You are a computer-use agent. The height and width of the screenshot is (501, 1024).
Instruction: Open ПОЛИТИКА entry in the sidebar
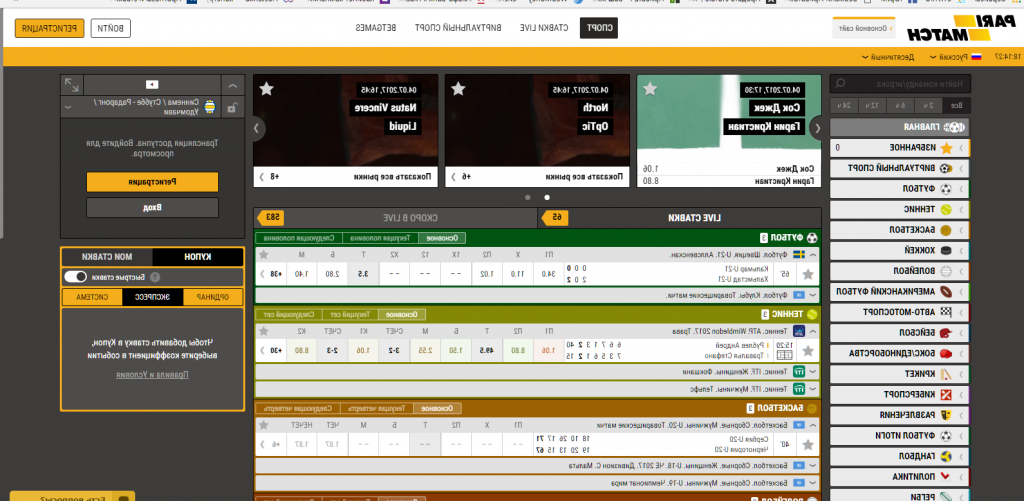coord(900,477)
